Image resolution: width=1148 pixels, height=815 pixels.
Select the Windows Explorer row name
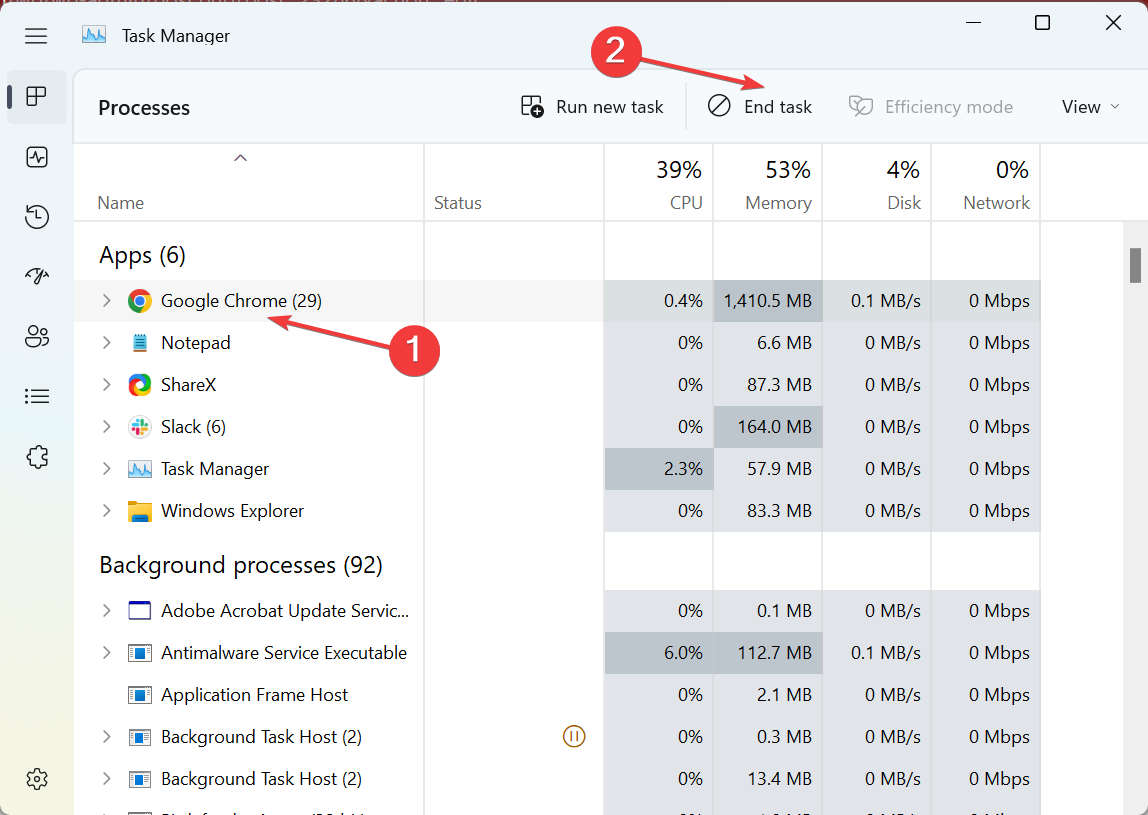pos(232,511)
